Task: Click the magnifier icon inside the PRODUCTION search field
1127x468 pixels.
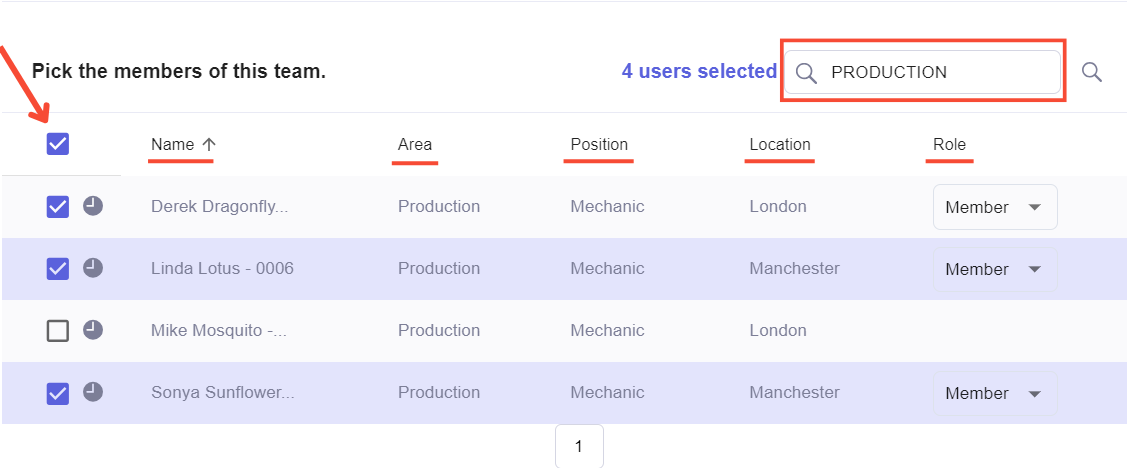Action: [x=807, y=73]
